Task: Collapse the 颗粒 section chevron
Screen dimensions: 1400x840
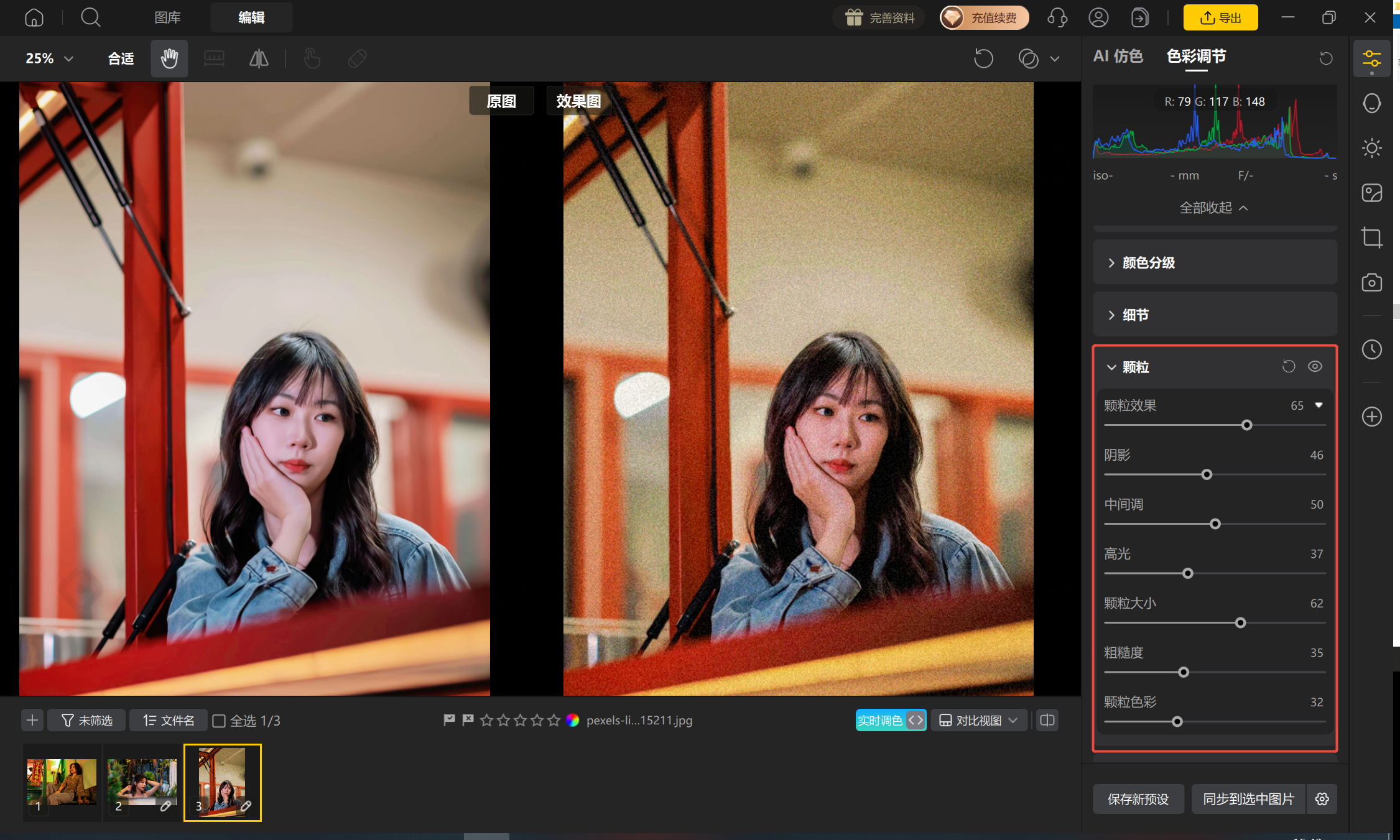Action: [x=1111, y=367]
